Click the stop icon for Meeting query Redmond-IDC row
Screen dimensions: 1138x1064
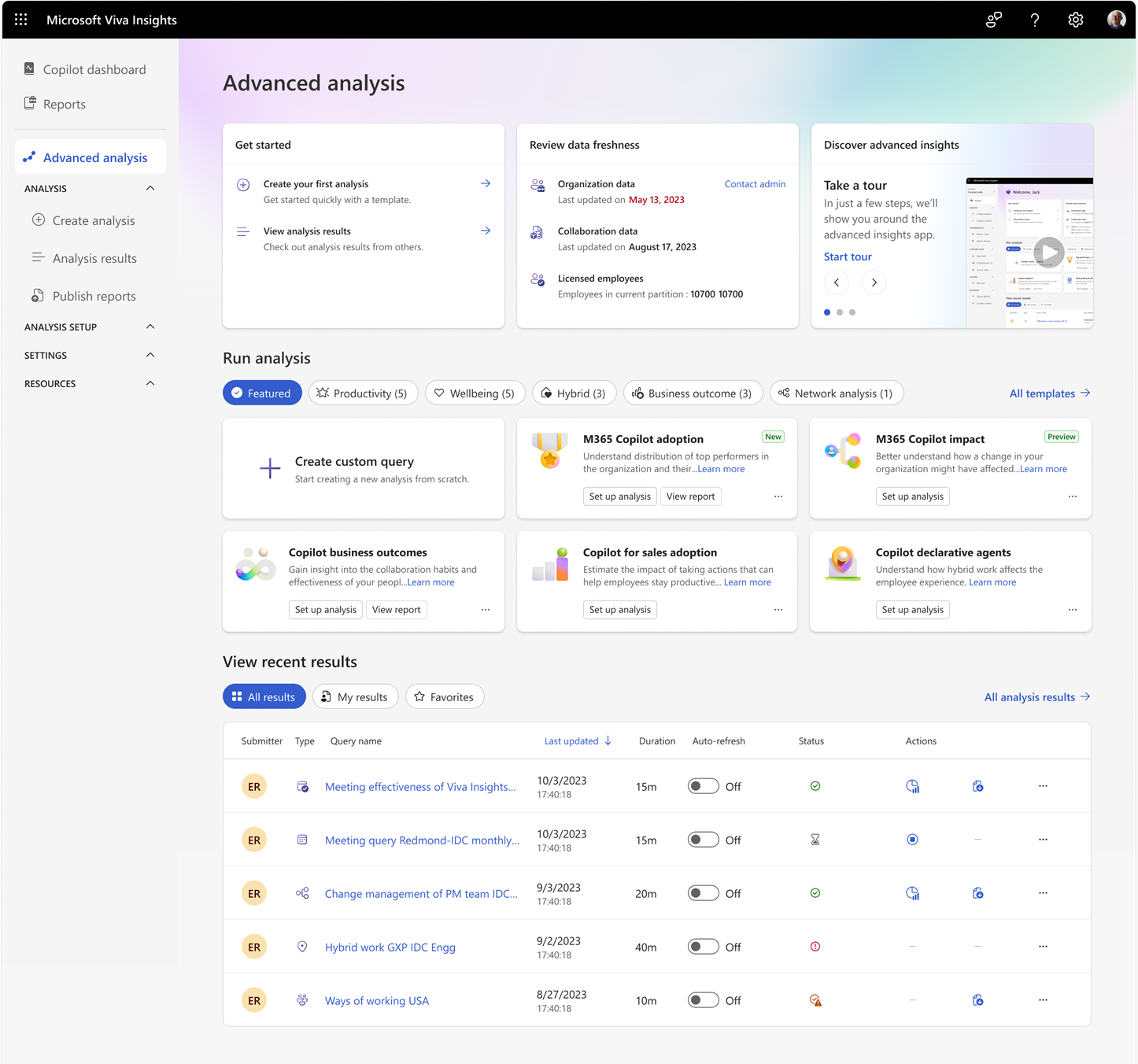click(913, 840)
